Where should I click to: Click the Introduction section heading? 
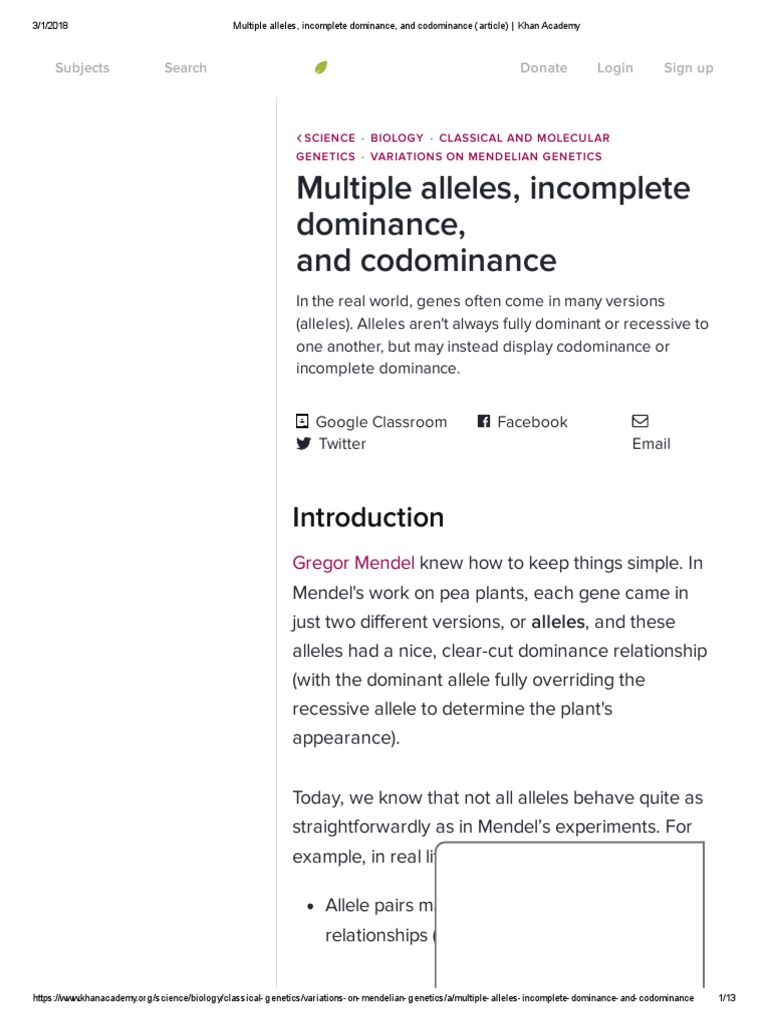pyautogui.click(x=368, y=517)
